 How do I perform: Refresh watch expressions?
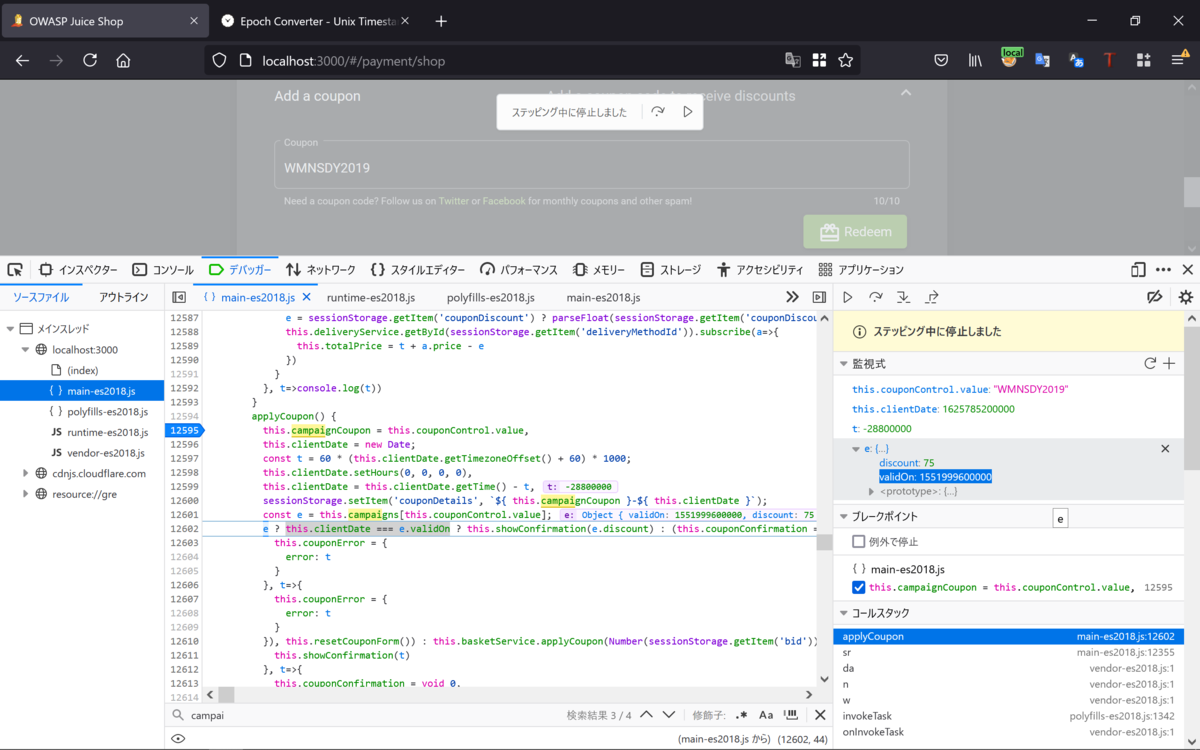1150,364
